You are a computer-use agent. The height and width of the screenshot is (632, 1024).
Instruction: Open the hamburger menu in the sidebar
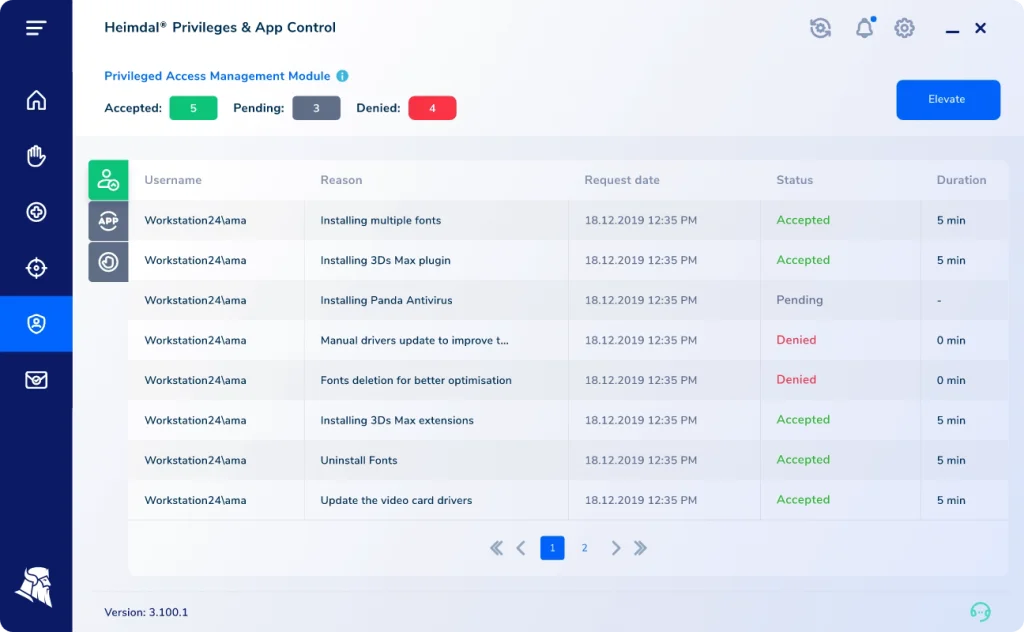(x=36, y=28)
